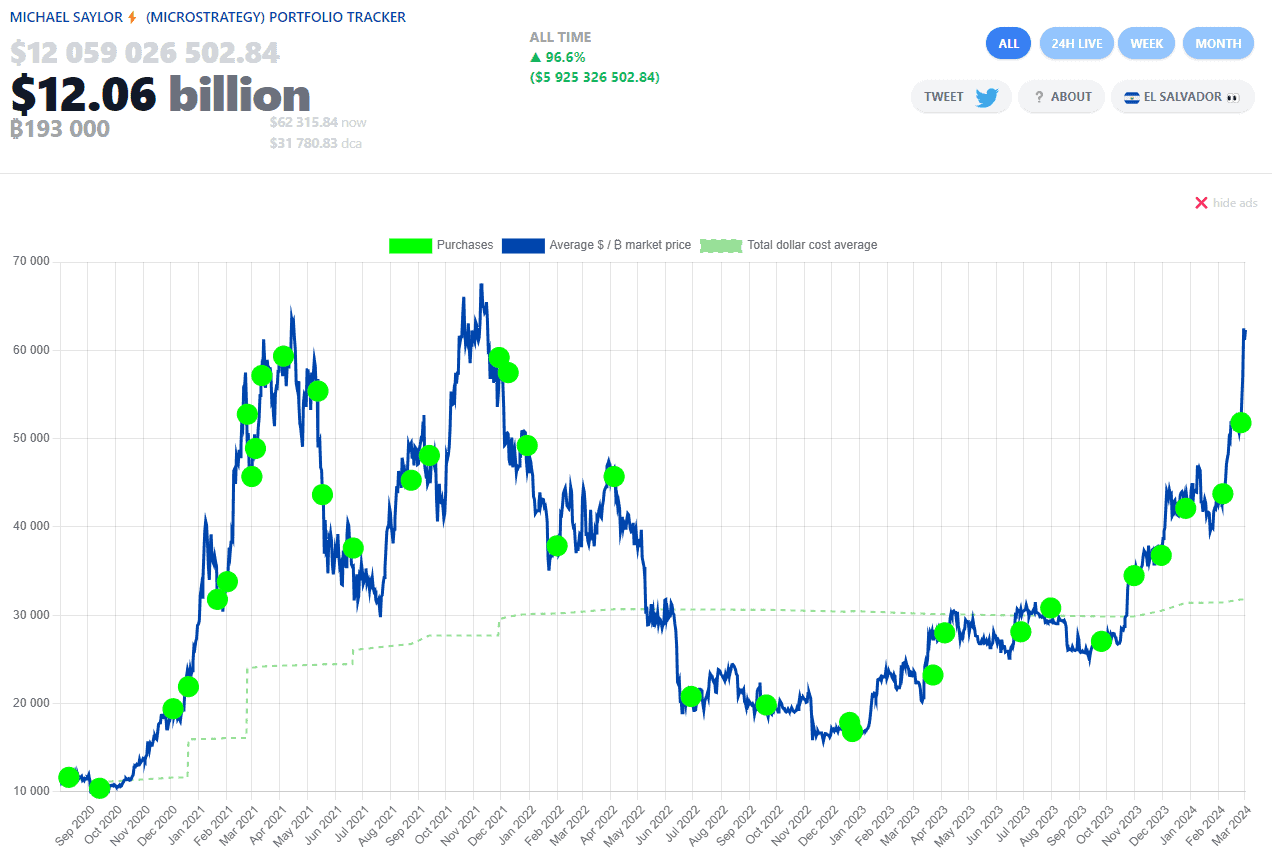
Task: Click the purchase marker in Oct 2022
Action: 766,705
